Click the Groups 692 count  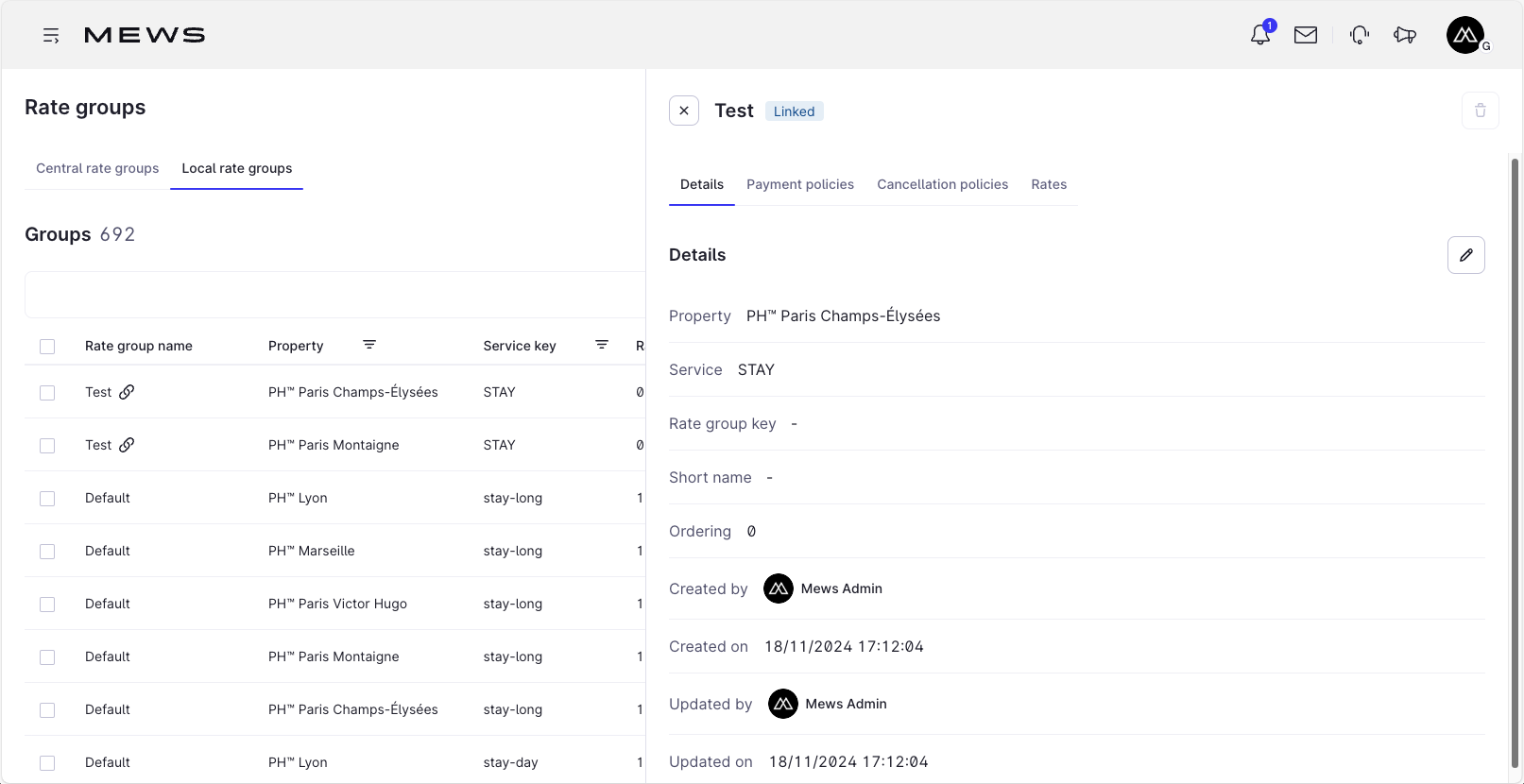pos(117,234)
